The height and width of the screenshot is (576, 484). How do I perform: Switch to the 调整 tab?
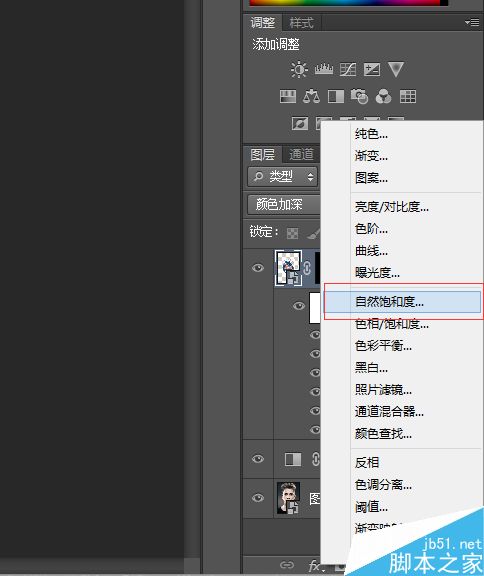[x=263, y=23]
